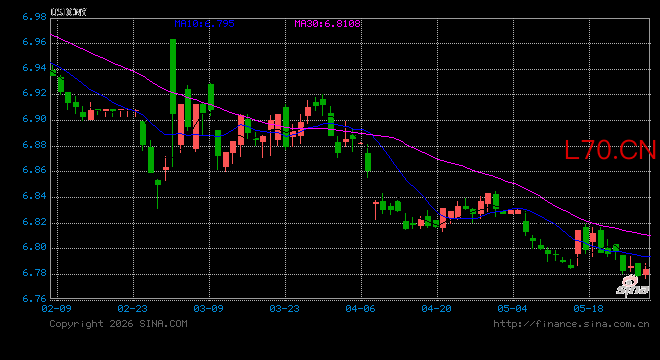Viewport: 660px width, 360px height.
Task: Click the MA30:6.8108 indicator label
Action: click(327, 24)
